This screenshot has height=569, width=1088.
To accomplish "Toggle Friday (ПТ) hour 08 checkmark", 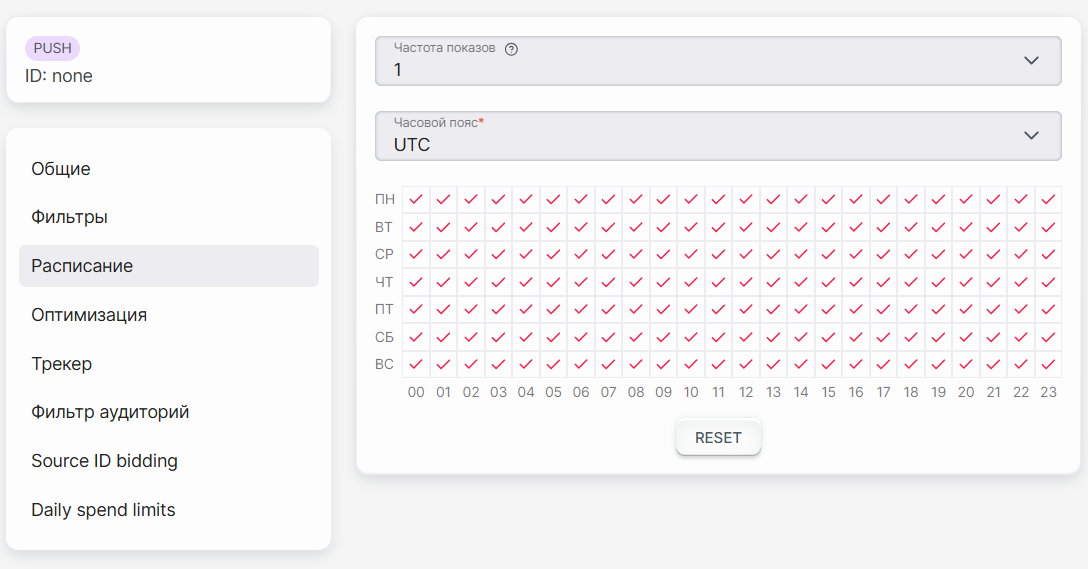I will tap(636, 309).
